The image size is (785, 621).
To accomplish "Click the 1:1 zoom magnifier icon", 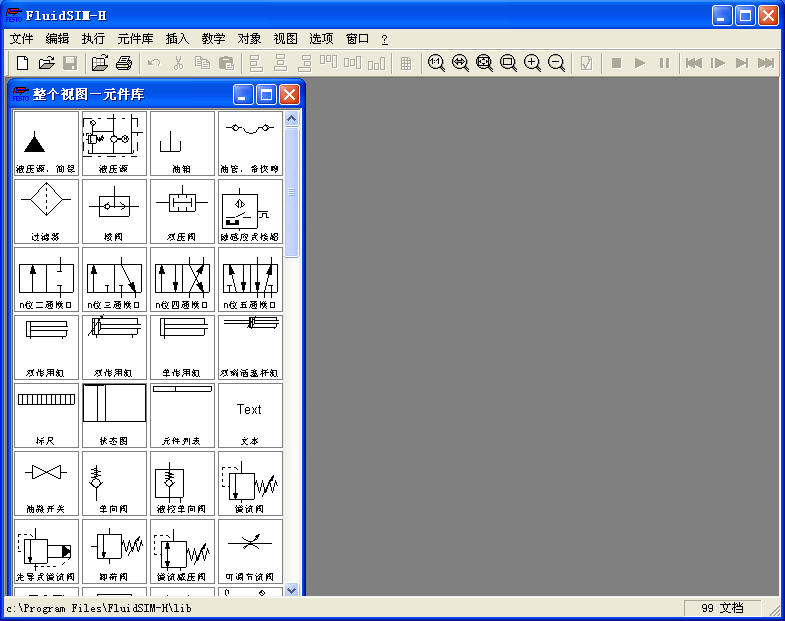I will (x=436, y=63).
